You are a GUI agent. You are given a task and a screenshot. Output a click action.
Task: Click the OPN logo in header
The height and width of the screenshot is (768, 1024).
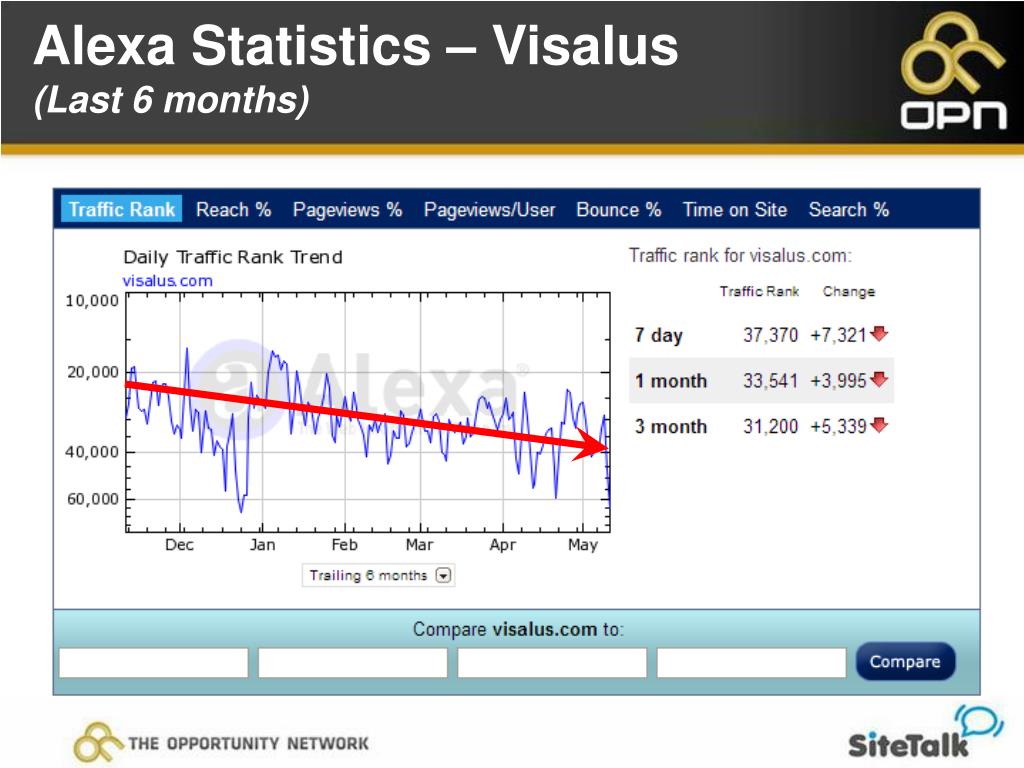(x=953, y=71)
